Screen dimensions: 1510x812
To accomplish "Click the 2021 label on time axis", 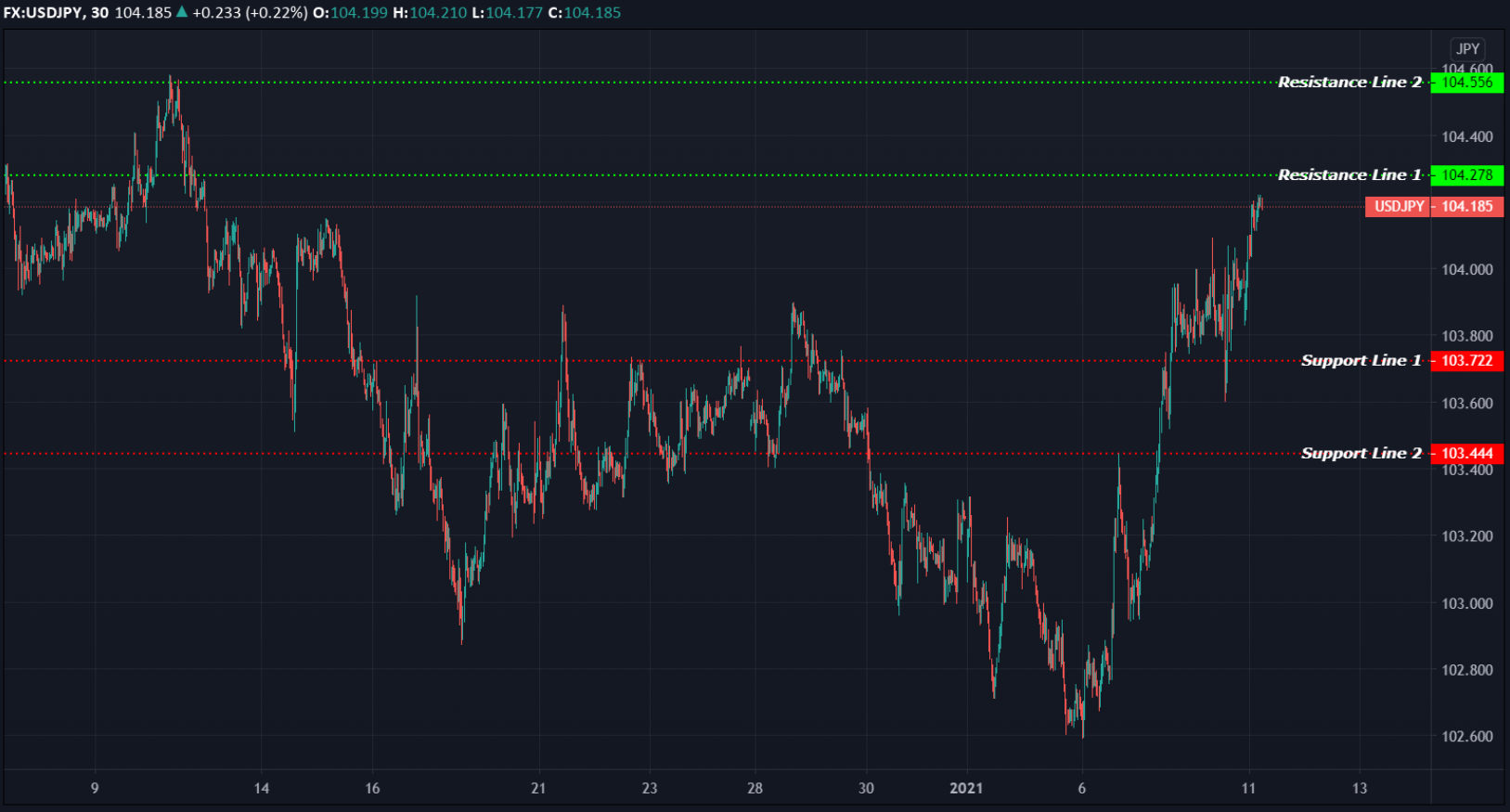I will click(966, 788).
